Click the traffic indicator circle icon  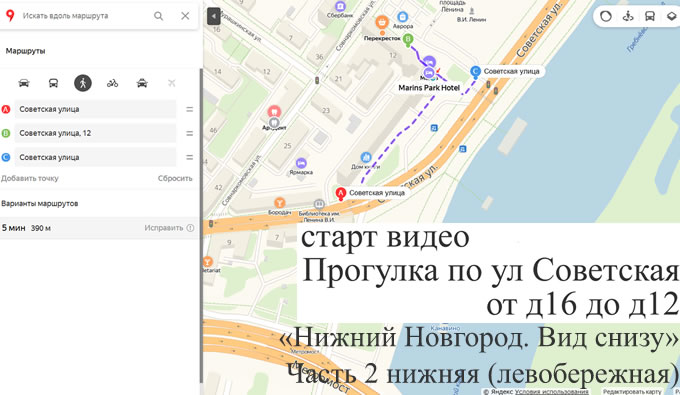pos(606,16)
